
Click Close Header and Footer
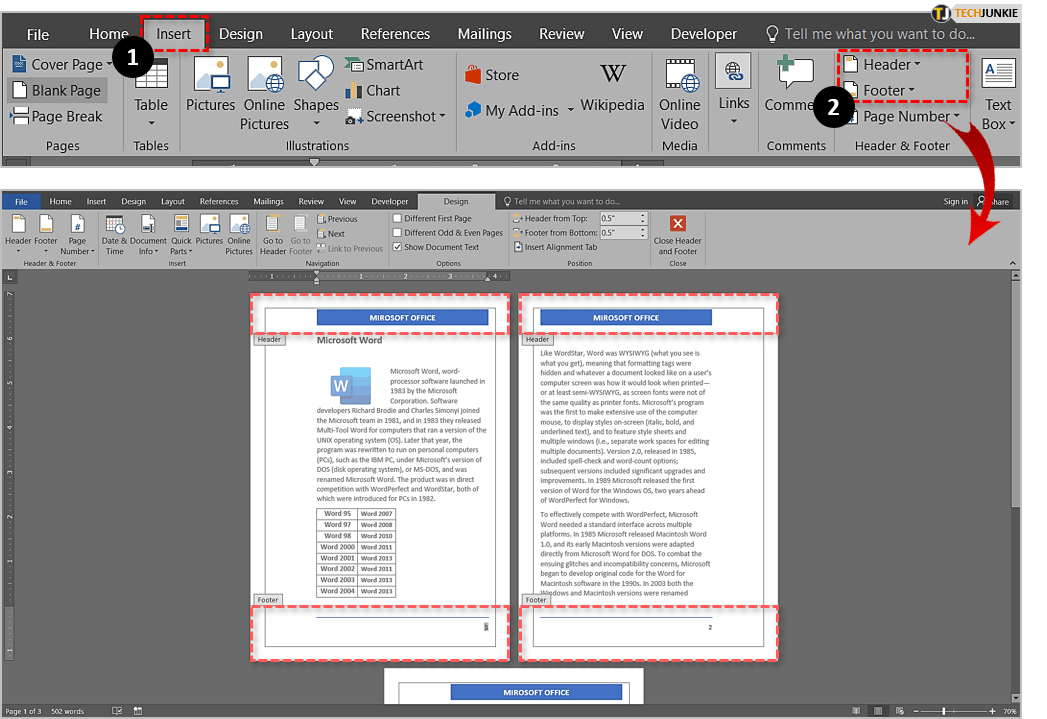tap(677, 235)
